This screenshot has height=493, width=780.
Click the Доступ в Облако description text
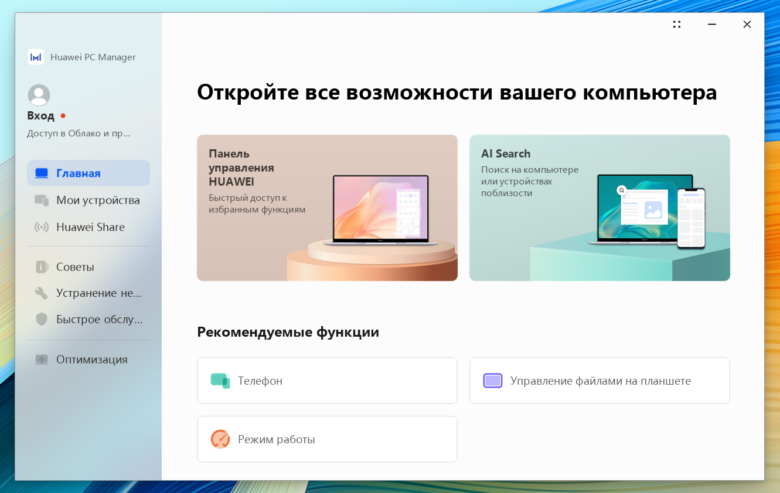[79, 133]
